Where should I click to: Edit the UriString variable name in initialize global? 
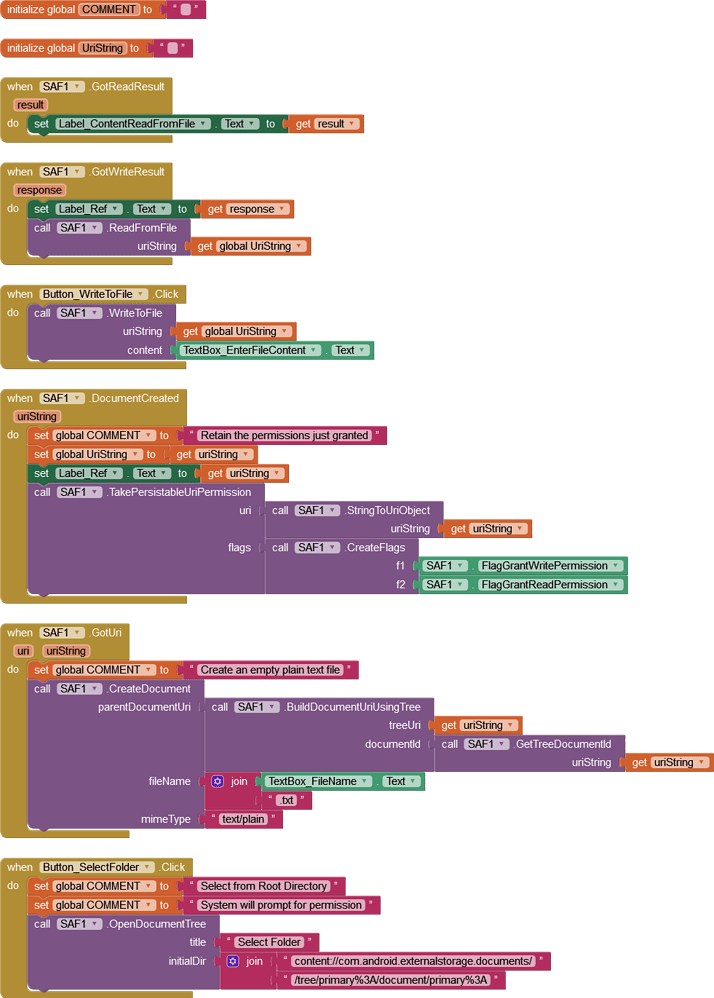click(x=102, y=48)
